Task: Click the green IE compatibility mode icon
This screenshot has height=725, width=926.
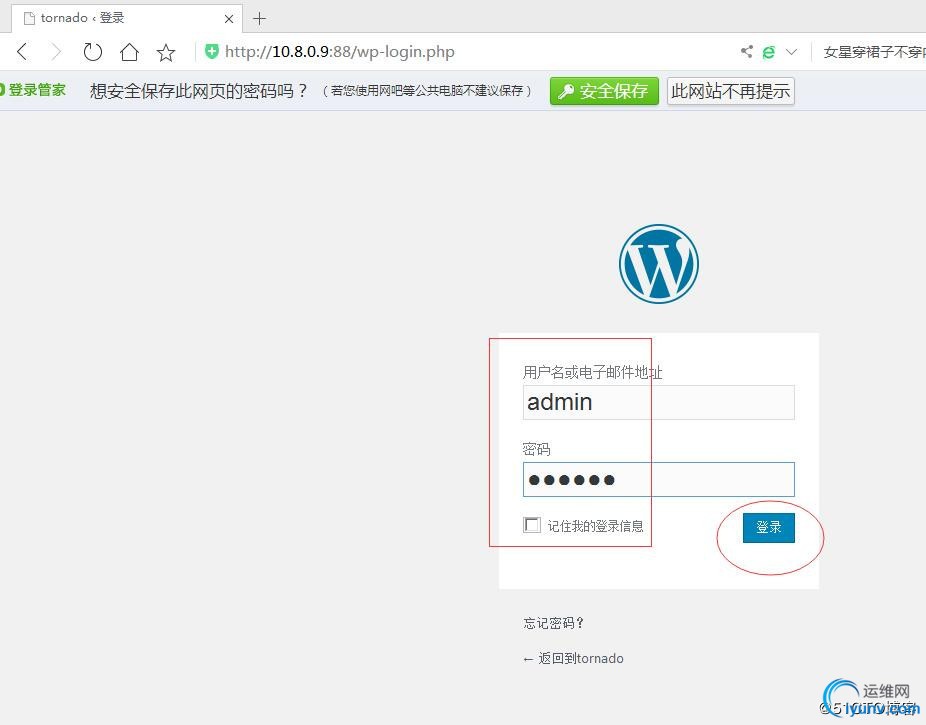Action: click(x=768, y=52)
